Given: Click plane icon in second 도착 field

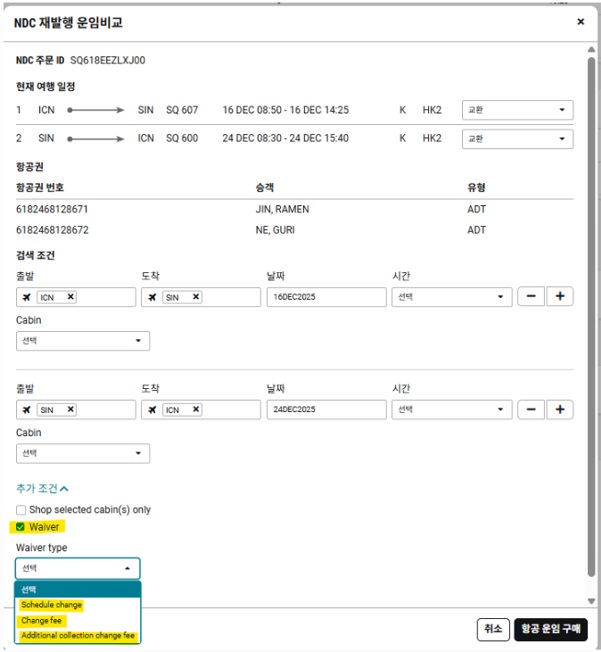Looking at the screenshot, I should (152, 410).
